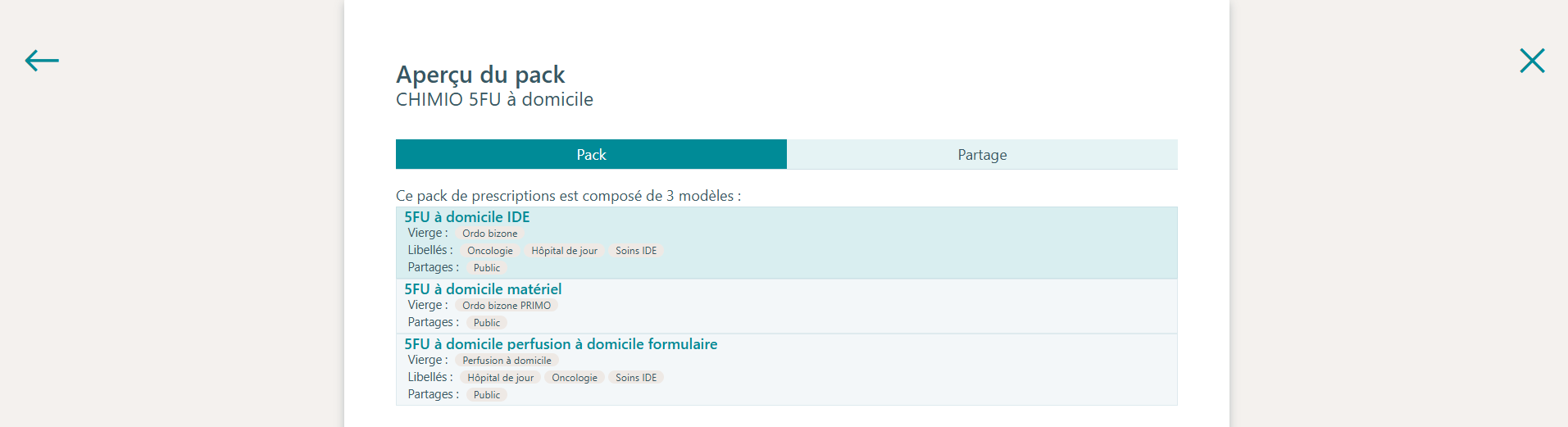The height and width of the screenshot is (427, 1568).
Task: Open the 5FU à domicile IDE model
Action: coord(467,217)
